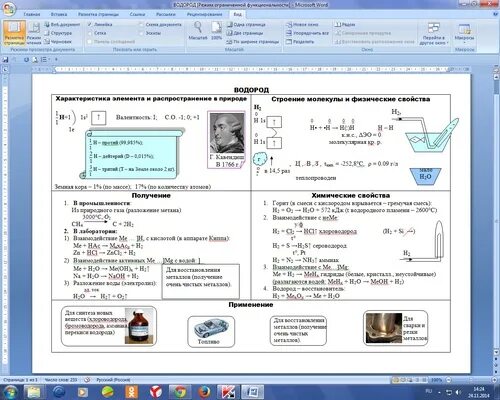This screenshot has height=400, width=500.
Task: Click zoom in plus on slider
Action: click(494, 380)
